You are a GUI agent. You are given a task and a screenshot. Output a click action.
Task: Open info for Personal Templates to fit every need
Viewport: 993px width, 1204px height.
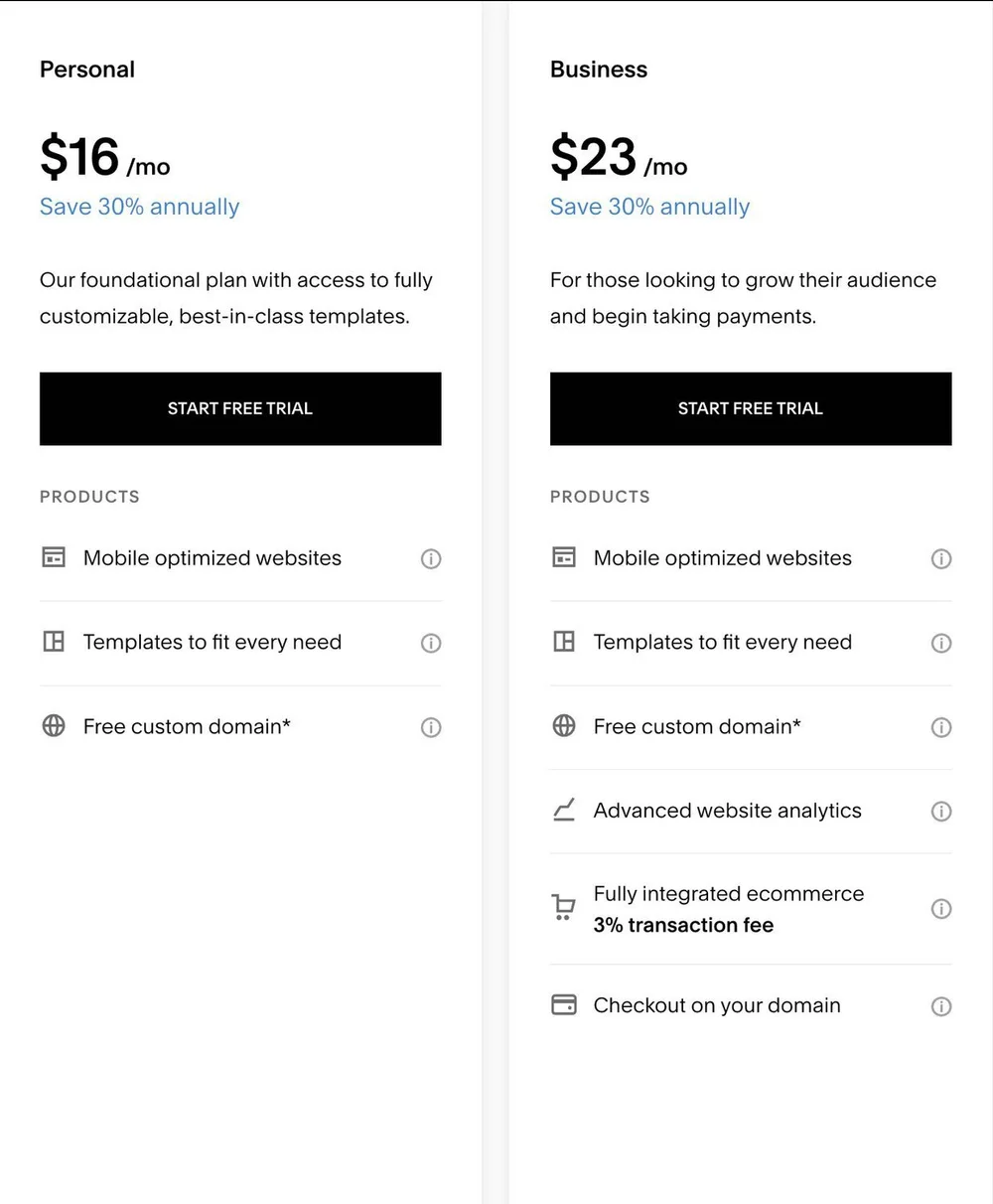(431, 644)
